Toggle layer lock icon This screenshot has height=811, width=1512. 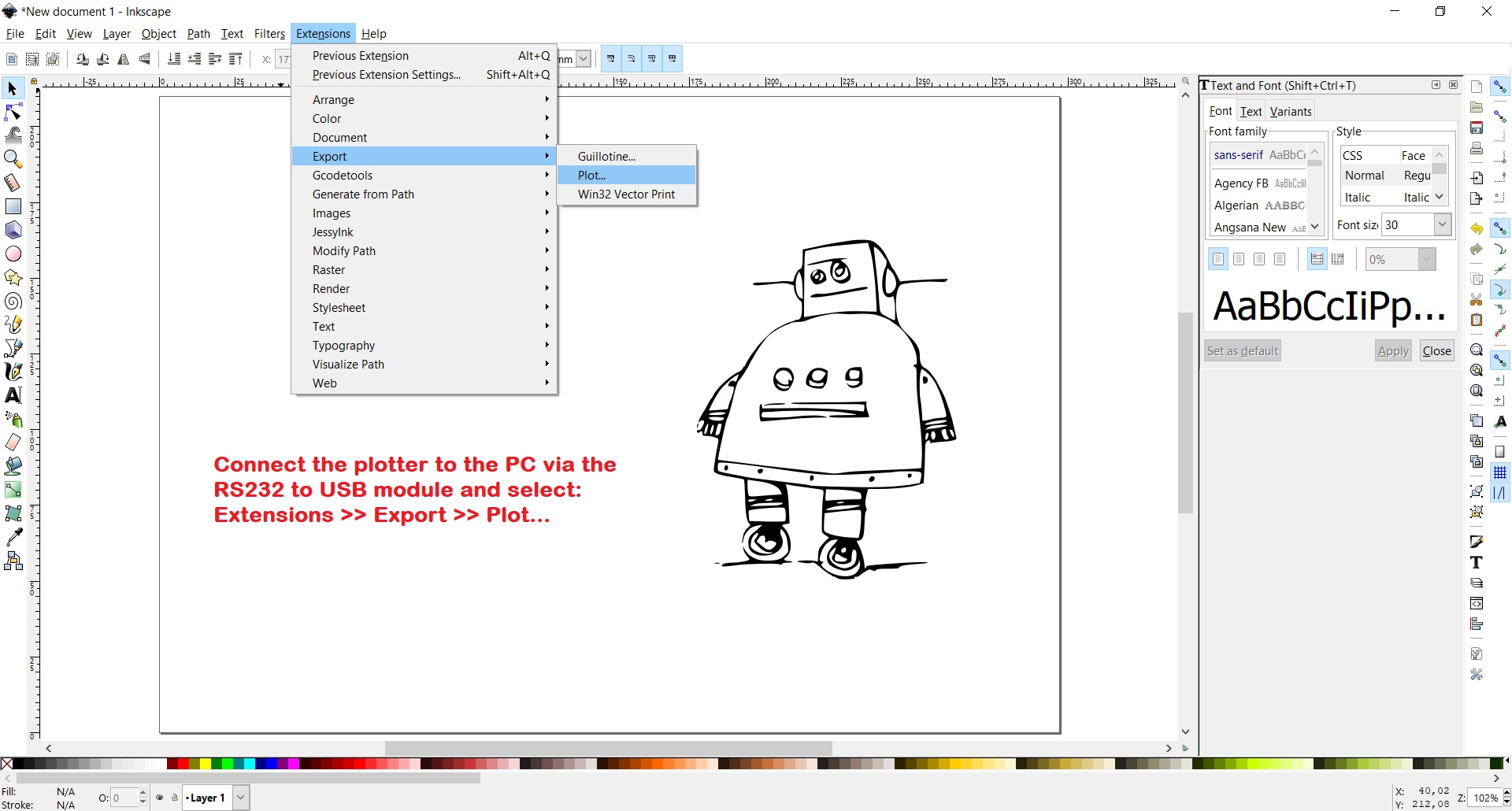175,798
